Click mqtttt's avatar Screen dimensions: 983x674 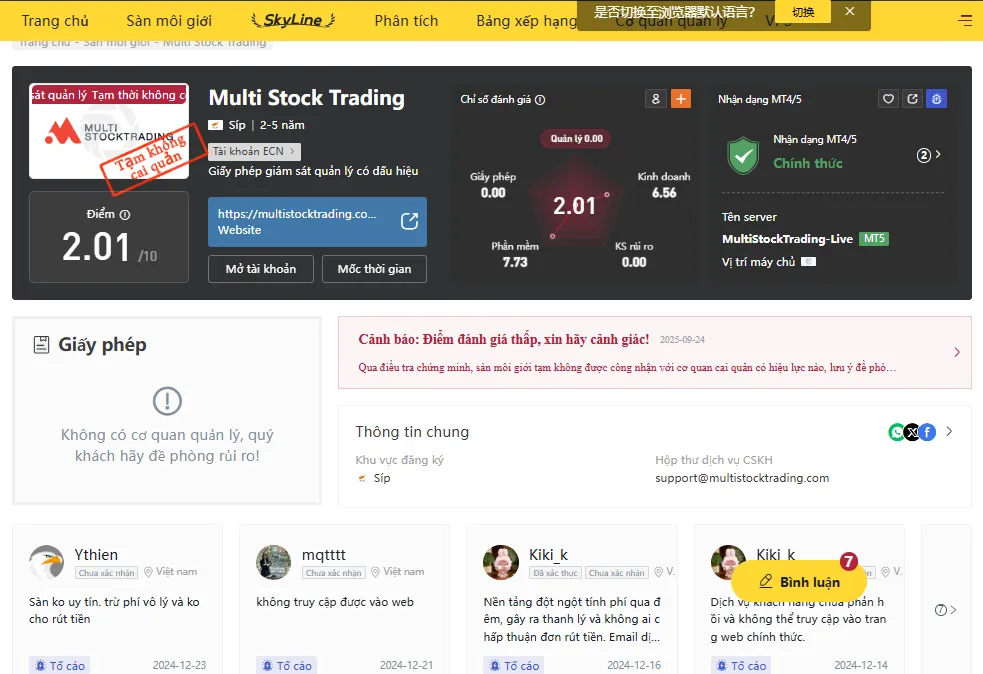tap(274, 562)
